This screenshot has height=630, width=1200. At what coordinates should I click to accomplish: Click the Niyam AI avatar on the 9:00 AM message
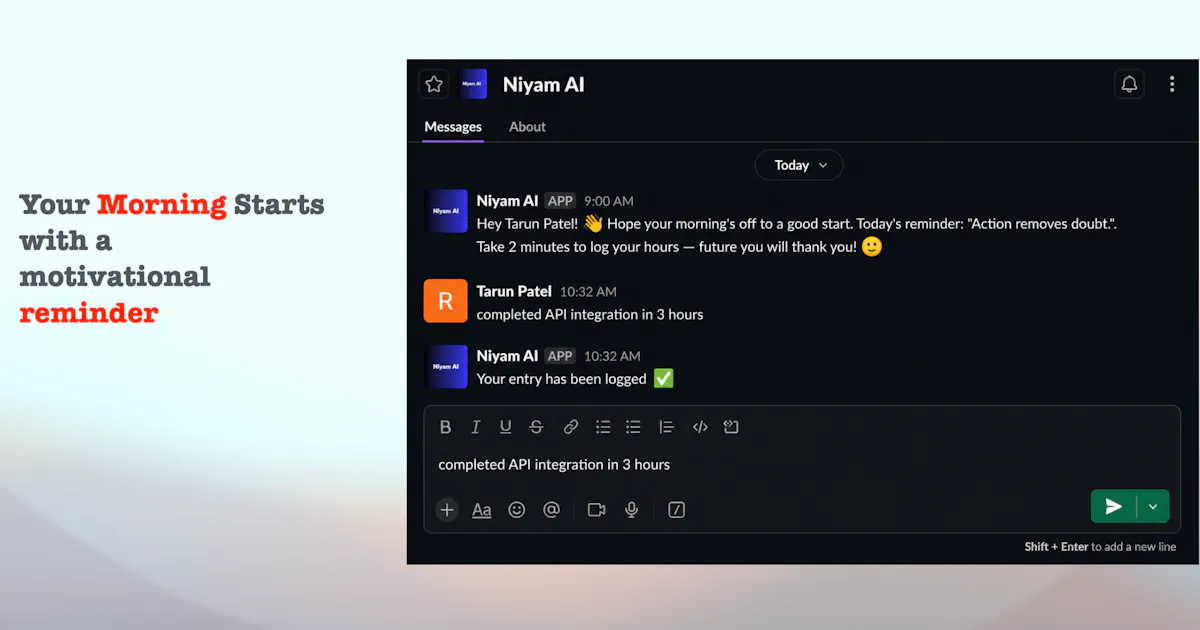pos(446,211)
